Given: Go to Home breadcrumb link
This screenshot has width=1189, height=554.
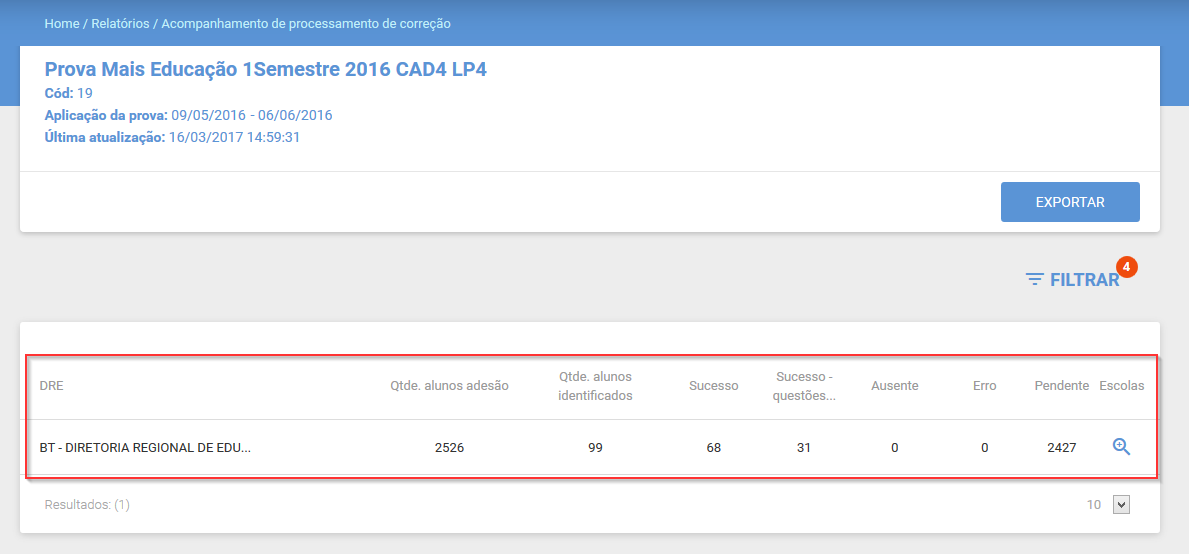Looking at the screenshot, I should [x=62, y=23].
